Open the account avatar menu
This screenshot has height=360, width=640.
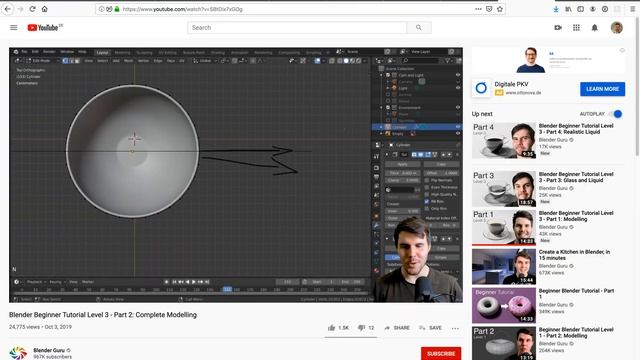pyautogui.click(x=617, y=27)
